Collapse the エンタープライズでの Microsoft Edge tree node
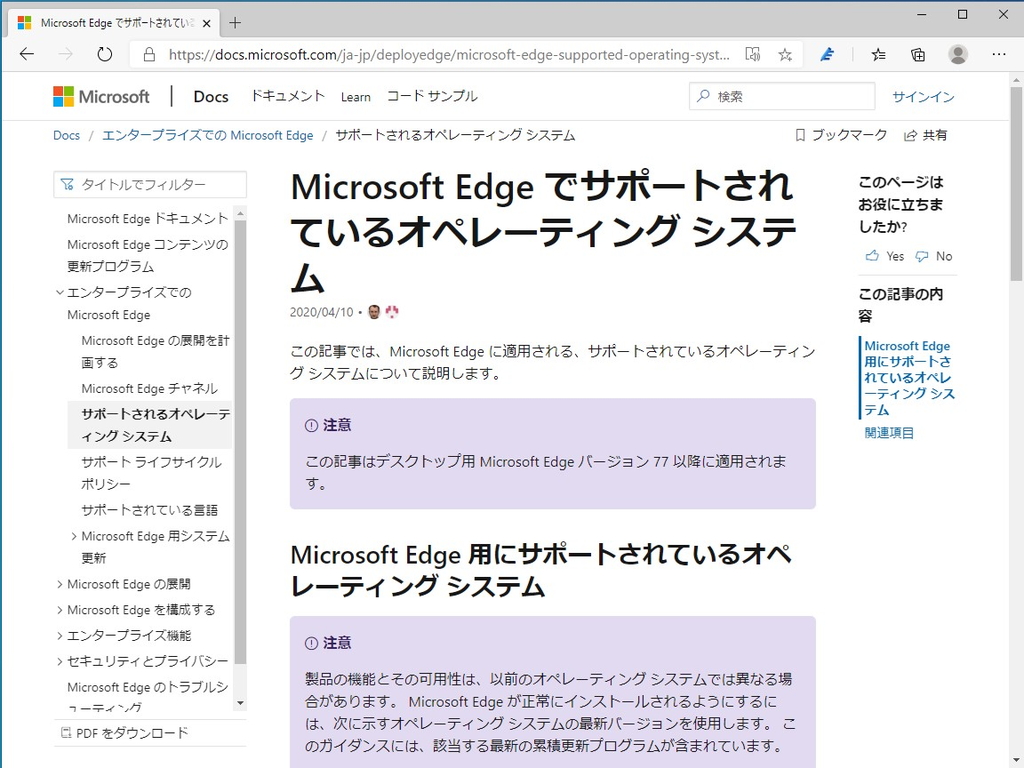 59,293
